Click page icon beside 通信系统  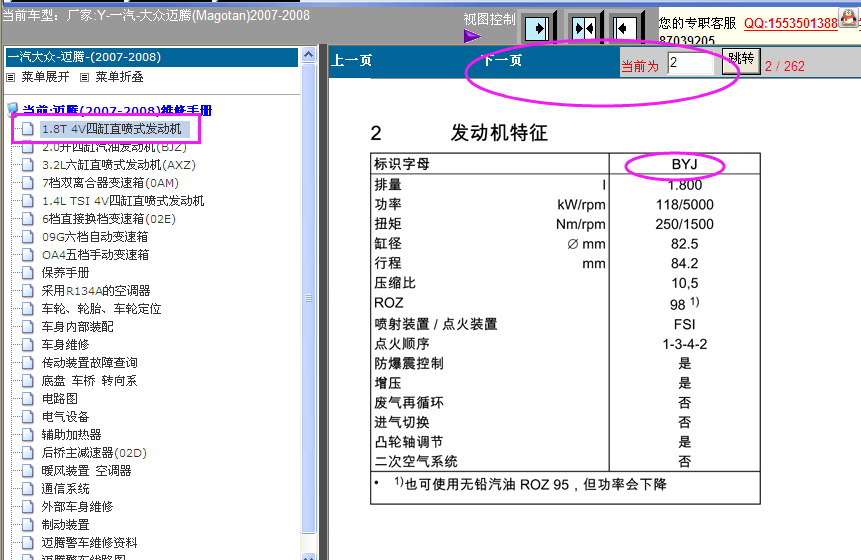pos(27,489)
